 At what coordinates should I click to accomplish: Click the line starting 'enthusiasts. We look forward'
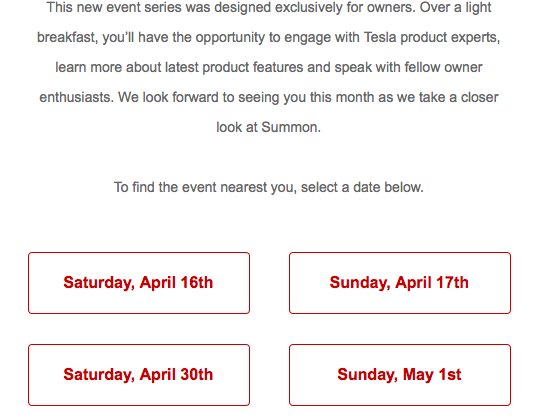point(269,97)
